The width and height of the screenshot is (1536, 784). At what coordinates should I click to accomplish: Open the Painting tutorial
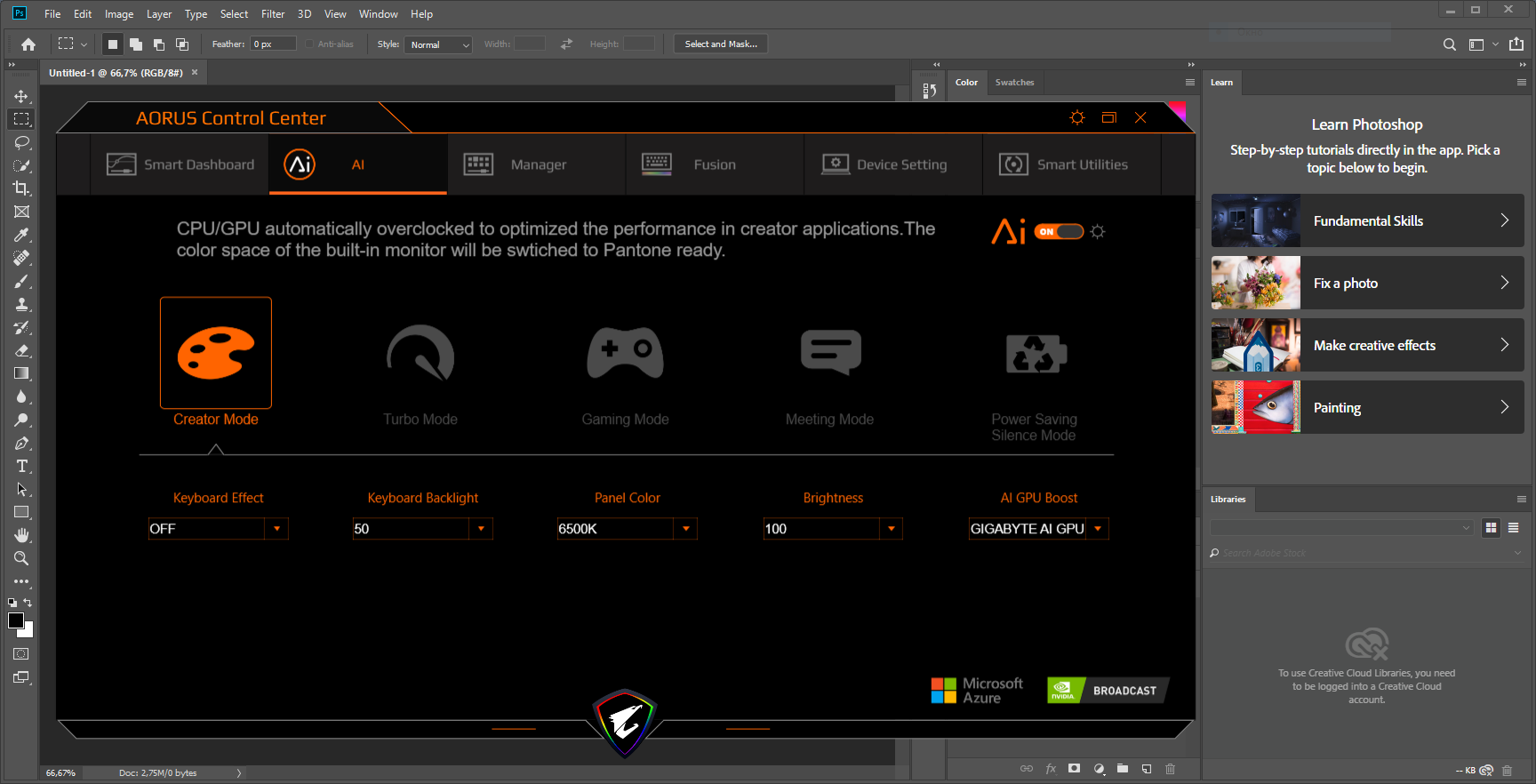tap(1367, 407)
